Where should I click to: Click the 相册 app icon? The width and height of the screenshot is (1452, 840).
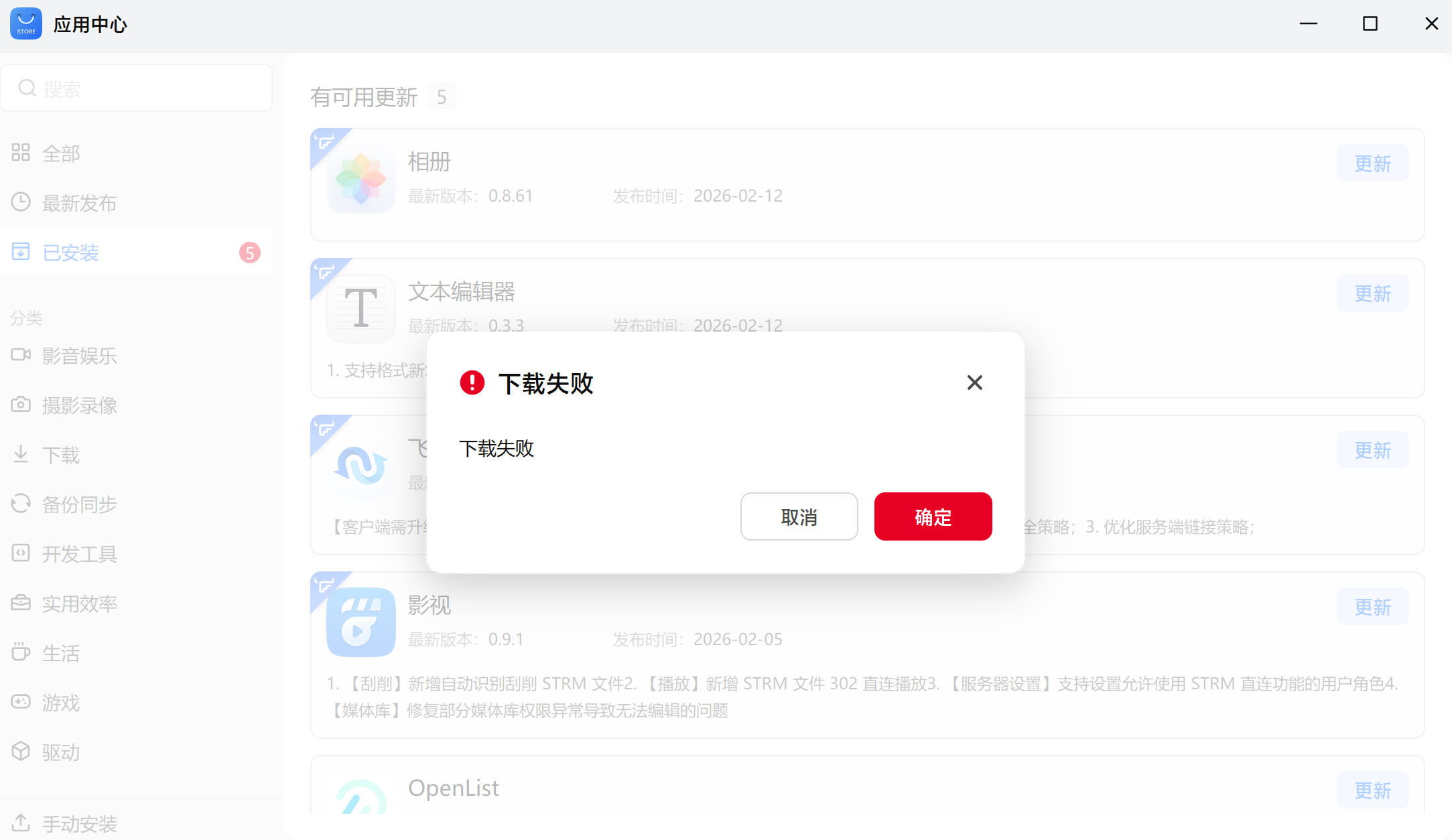pos(360,180)
